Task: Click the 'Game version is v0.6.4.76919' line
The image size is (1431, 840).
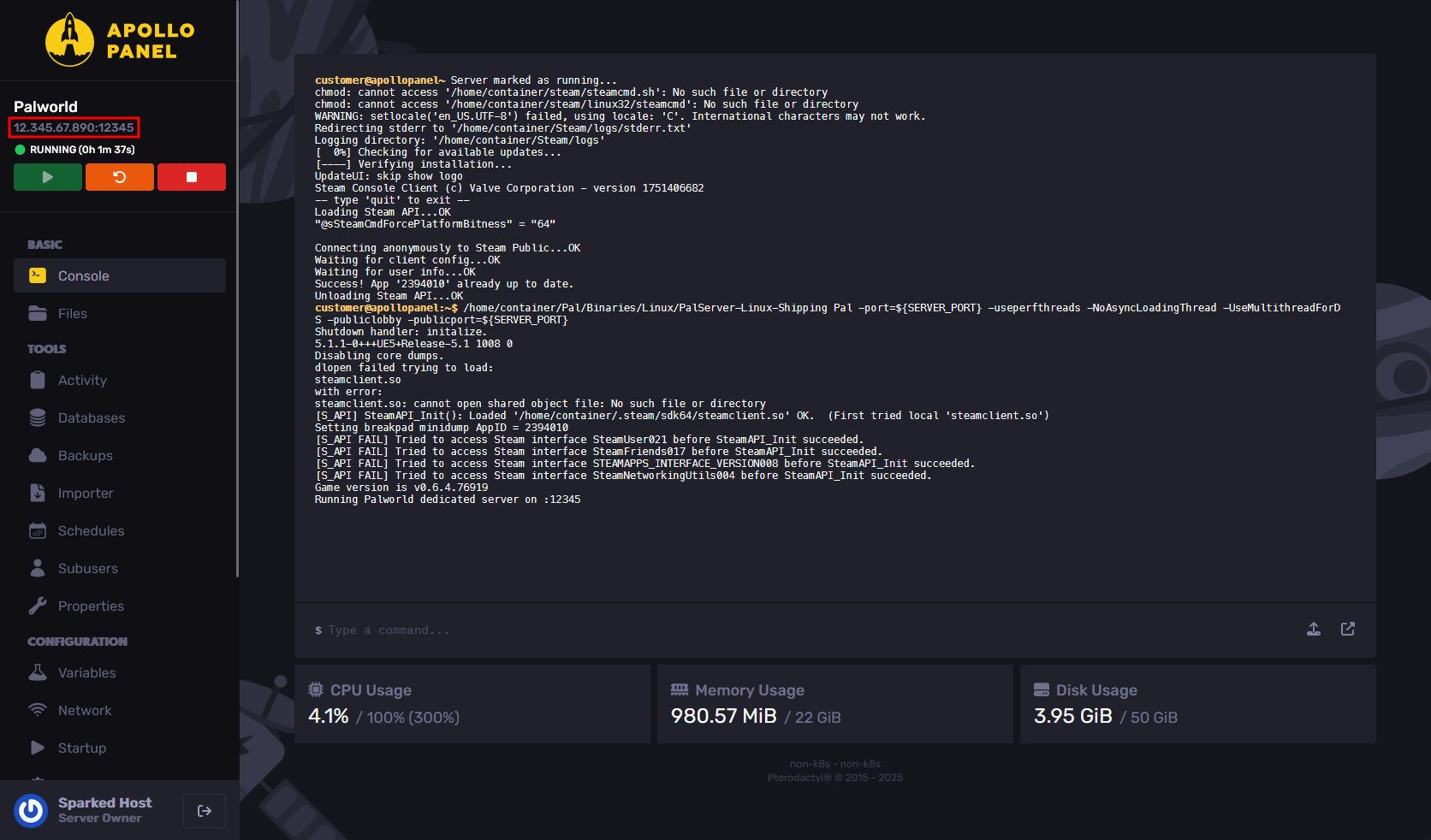Action: 401,488
